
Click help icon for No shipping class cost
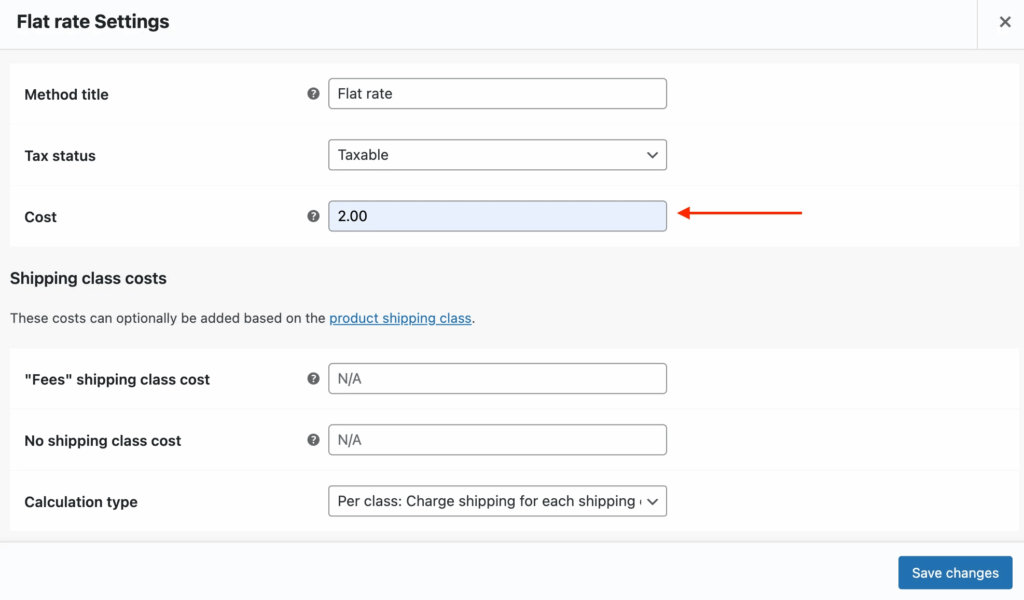coord(313,440)
